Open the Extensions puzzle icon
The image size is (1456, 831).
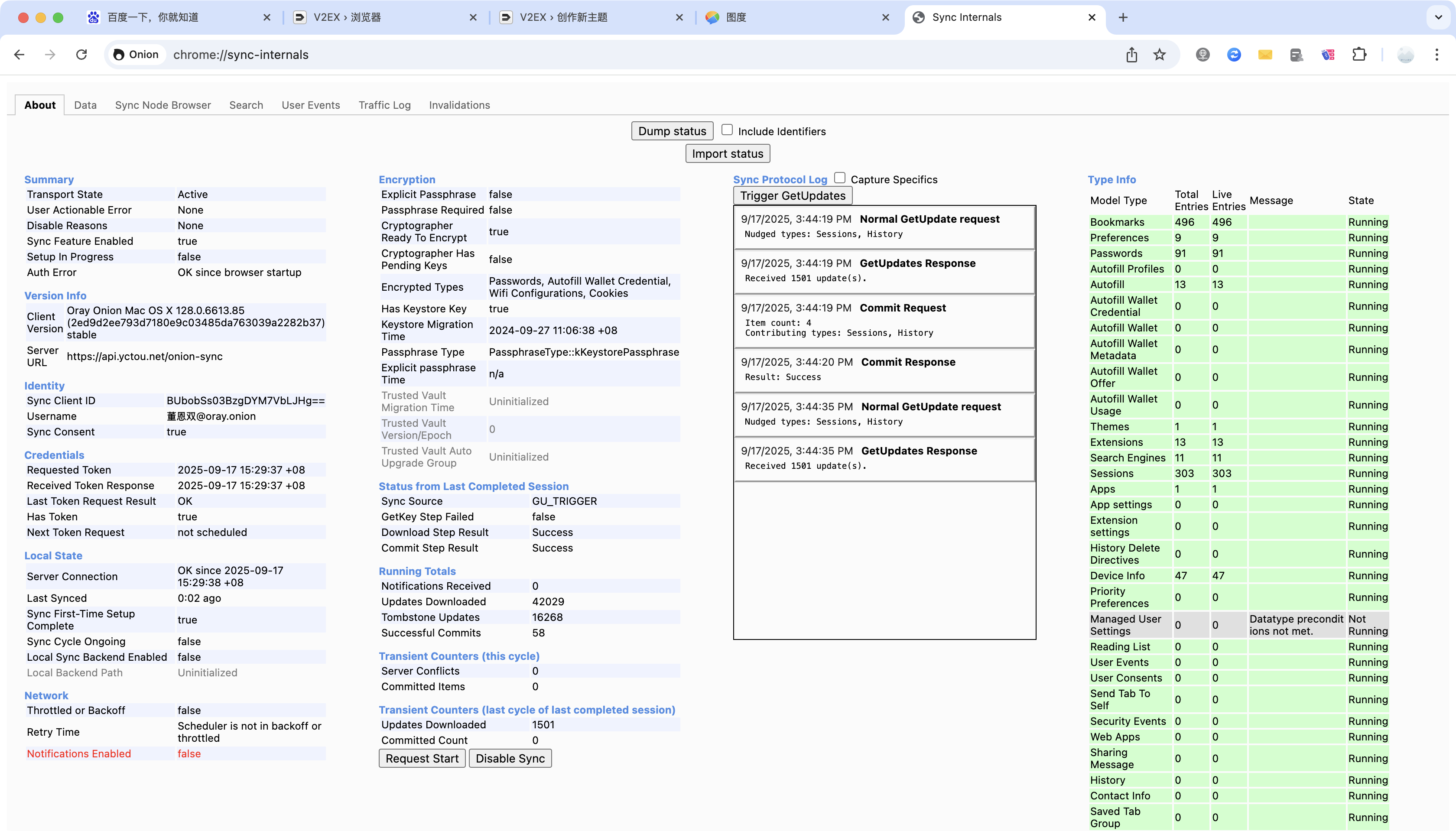1359,55
